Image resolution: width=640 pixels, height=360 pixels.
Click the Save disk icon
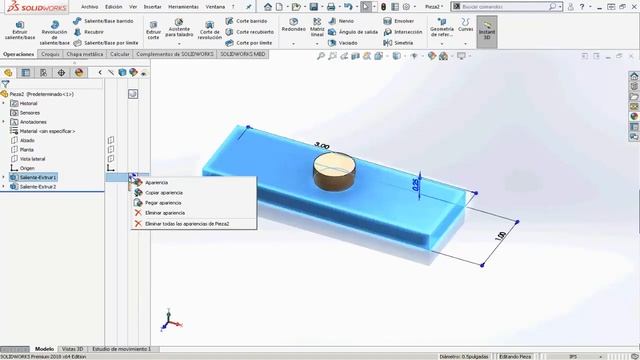pyautogui.click(x=313, y=7)
